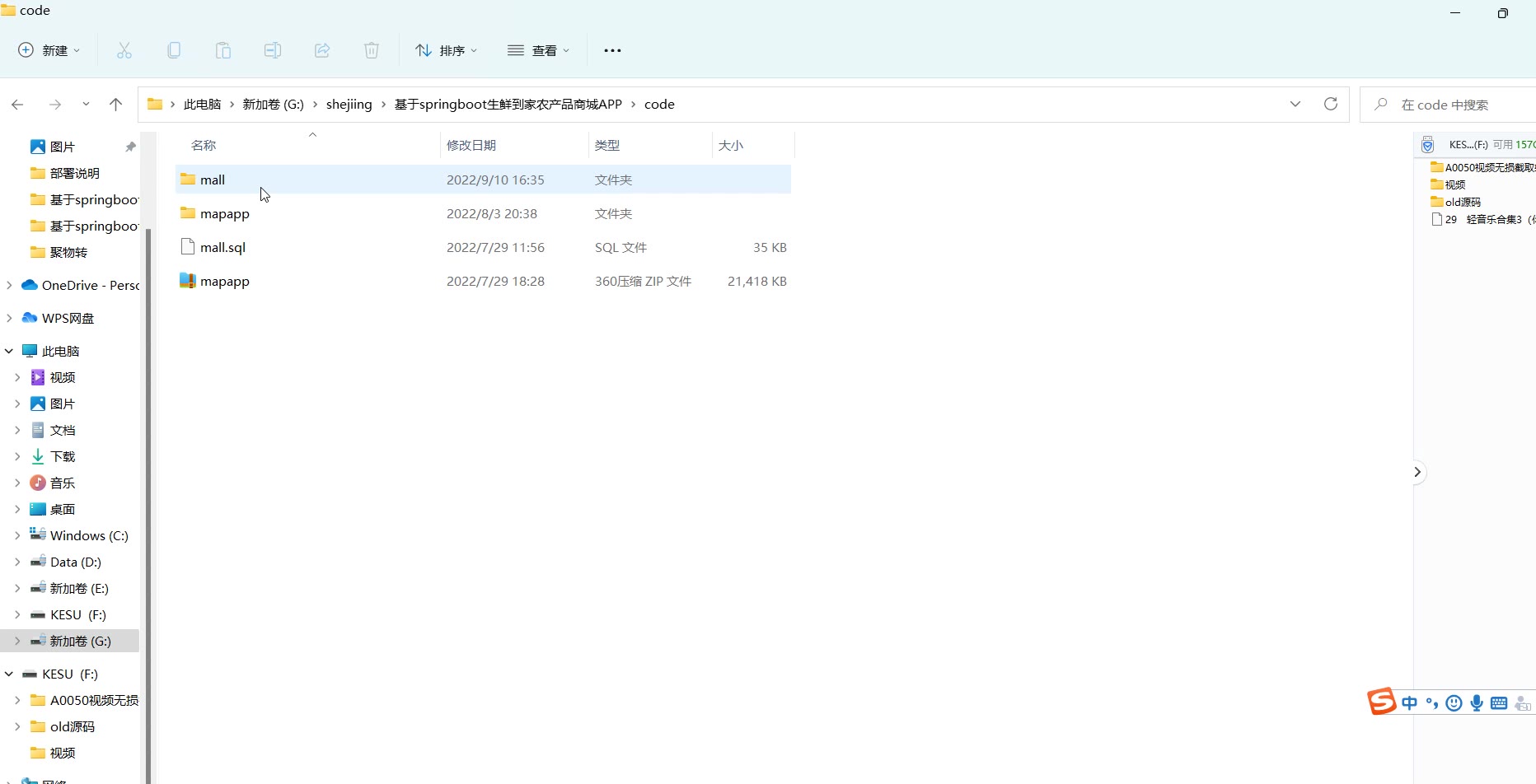1536x784 pixels.
Task: Click the 21,418 KB size cell
Action: (x=757, y=281)
